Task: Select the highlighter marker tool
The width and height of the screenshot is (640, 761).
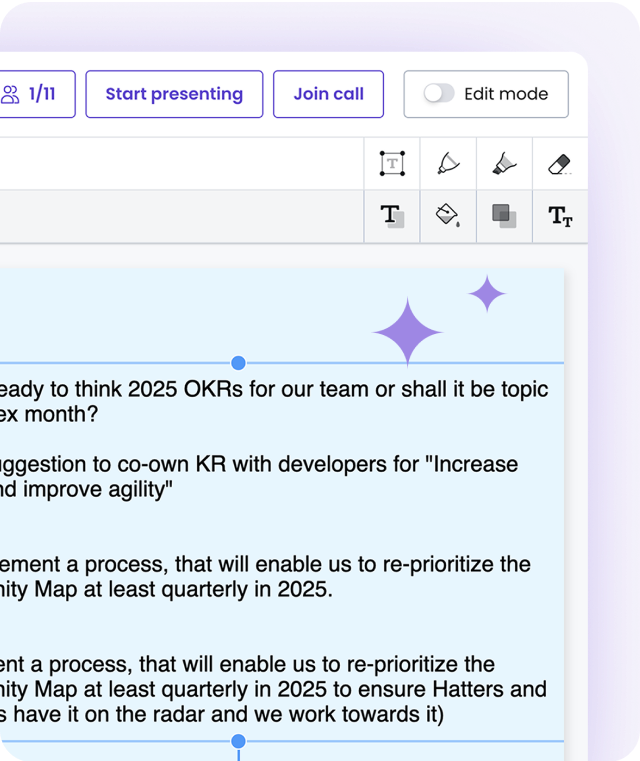Action: [504, 164]
